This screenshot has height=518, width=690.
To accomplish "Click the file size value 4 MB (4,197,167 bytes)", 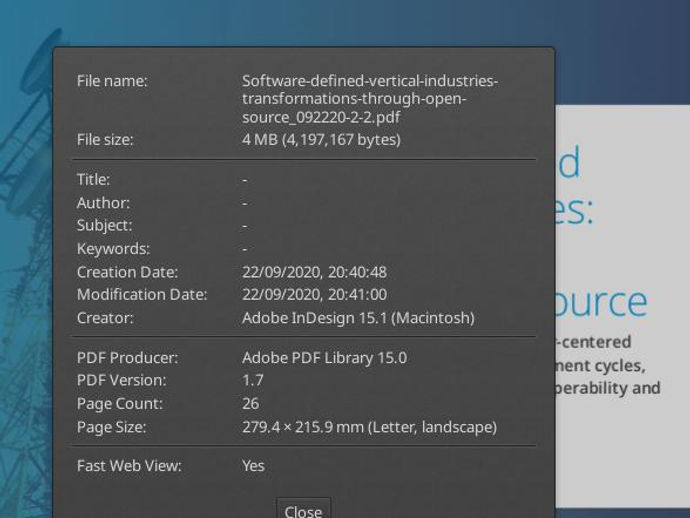I will 321,140.
